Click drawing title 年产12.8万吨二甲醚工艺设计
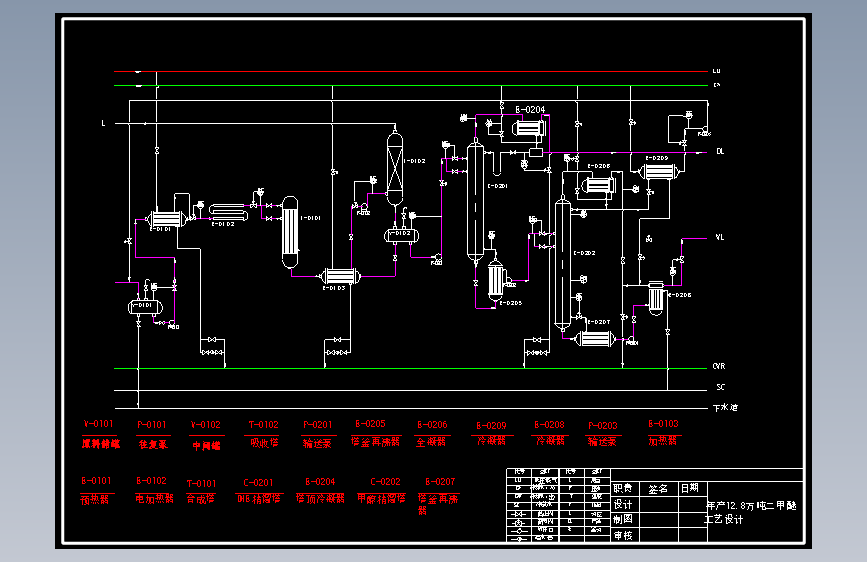This screenshot has width=867, height=562. tap(751, 512)
